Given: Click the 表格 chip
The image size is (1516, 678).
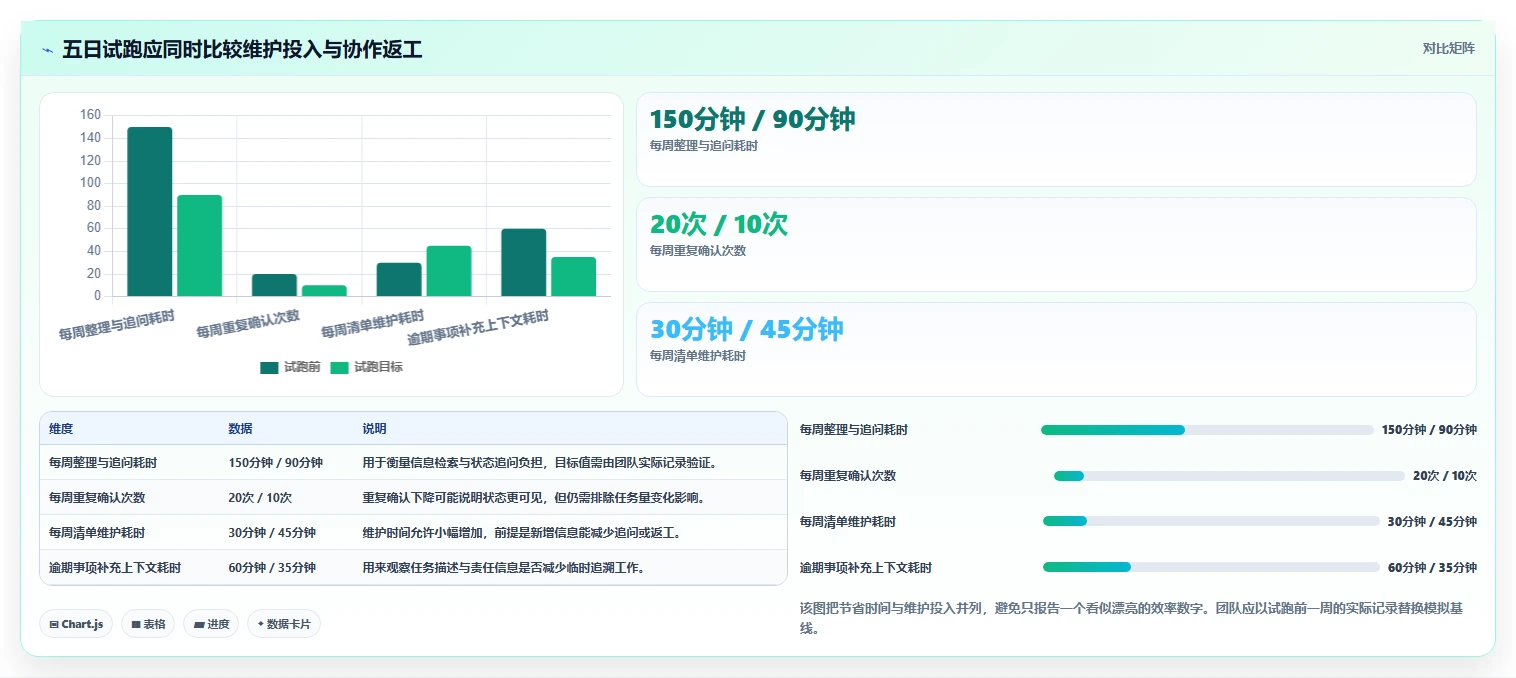Looking at the screenshot, I should point(148,624).
